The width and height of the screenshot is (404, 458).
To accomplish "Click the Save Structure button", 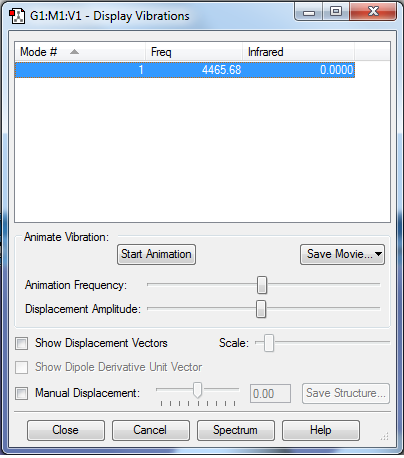I will click(346, 393).
